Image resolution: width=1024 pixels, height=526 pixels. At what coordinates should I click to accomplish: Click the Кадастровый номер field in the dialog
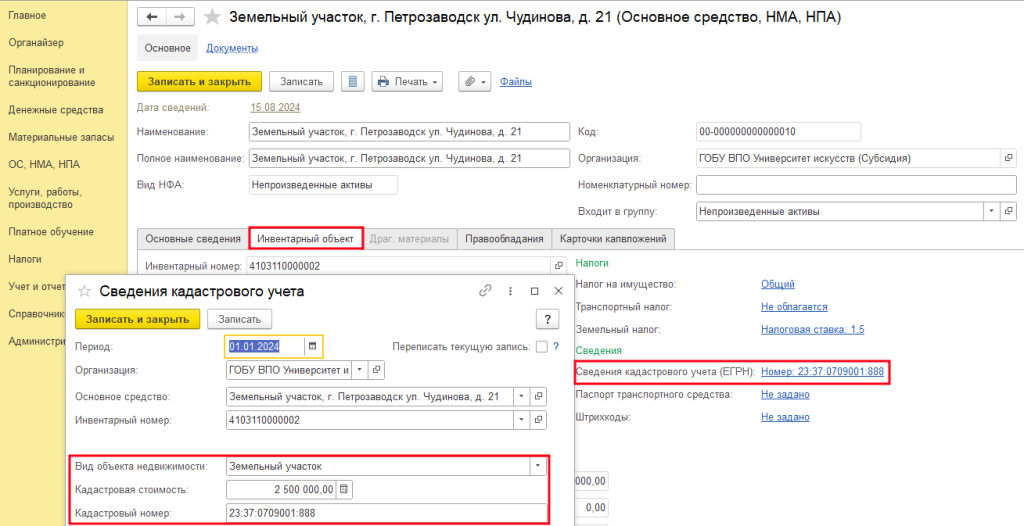[387, 513]
